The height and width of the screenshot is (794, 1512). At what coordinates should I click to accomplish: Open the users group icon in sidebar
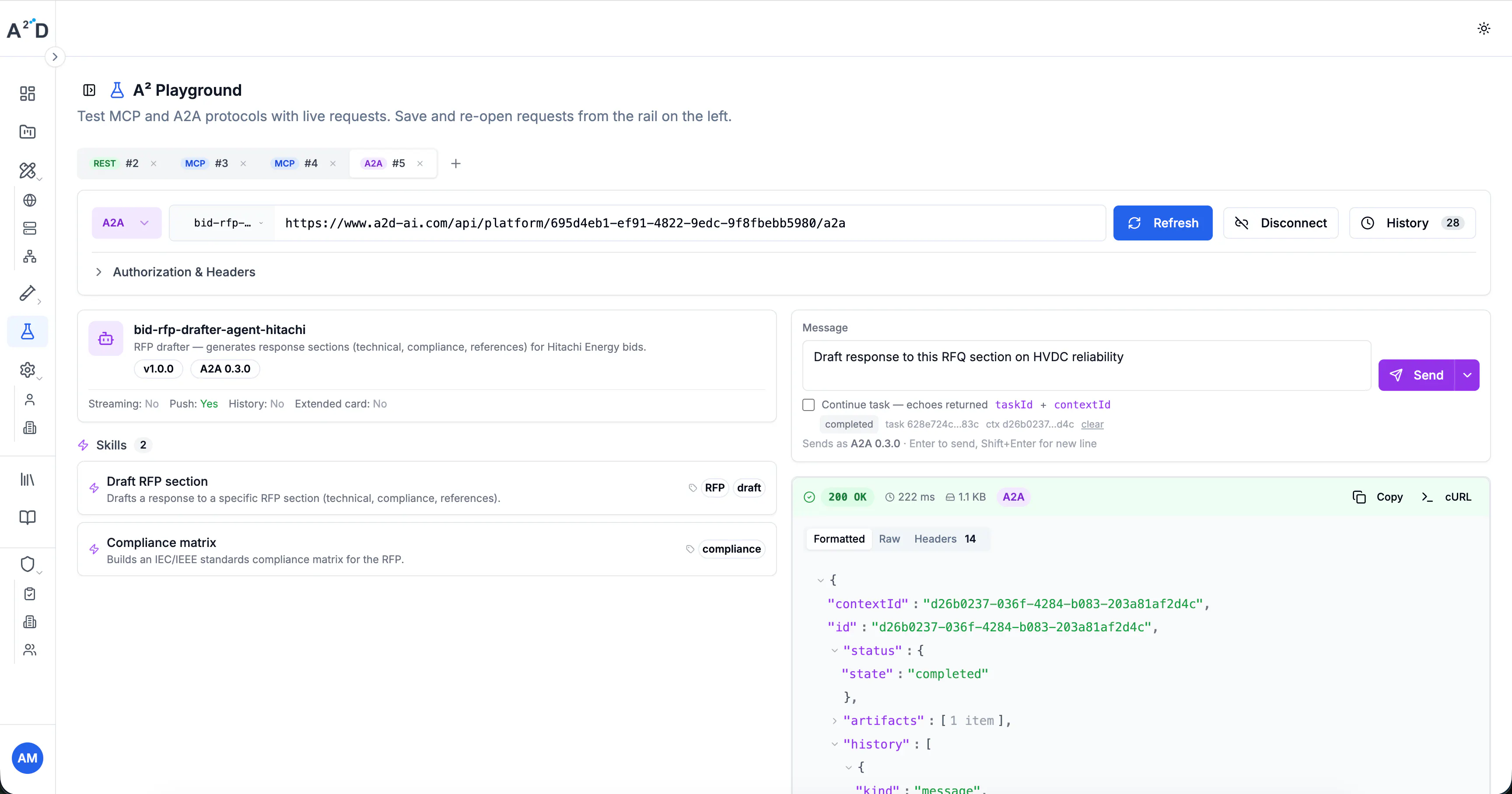(29, 650)
